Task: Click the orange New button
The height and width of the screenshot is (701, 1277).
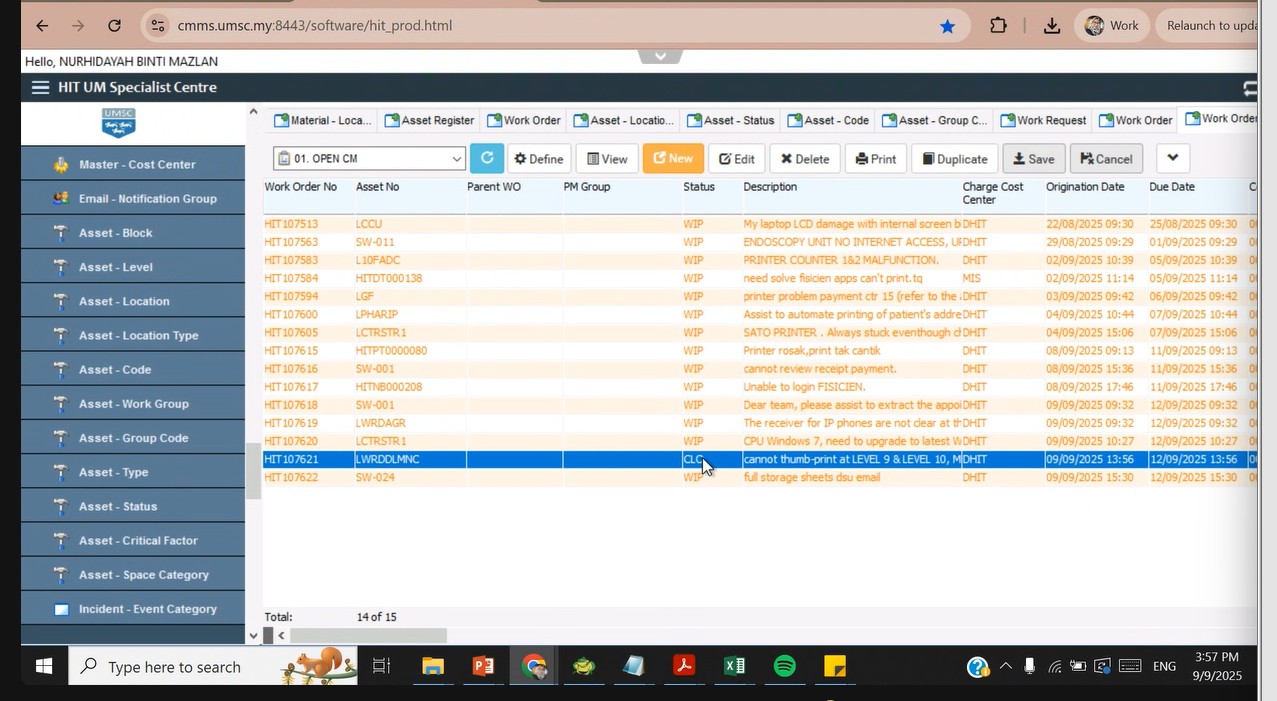Action: [x=673, y=159]
